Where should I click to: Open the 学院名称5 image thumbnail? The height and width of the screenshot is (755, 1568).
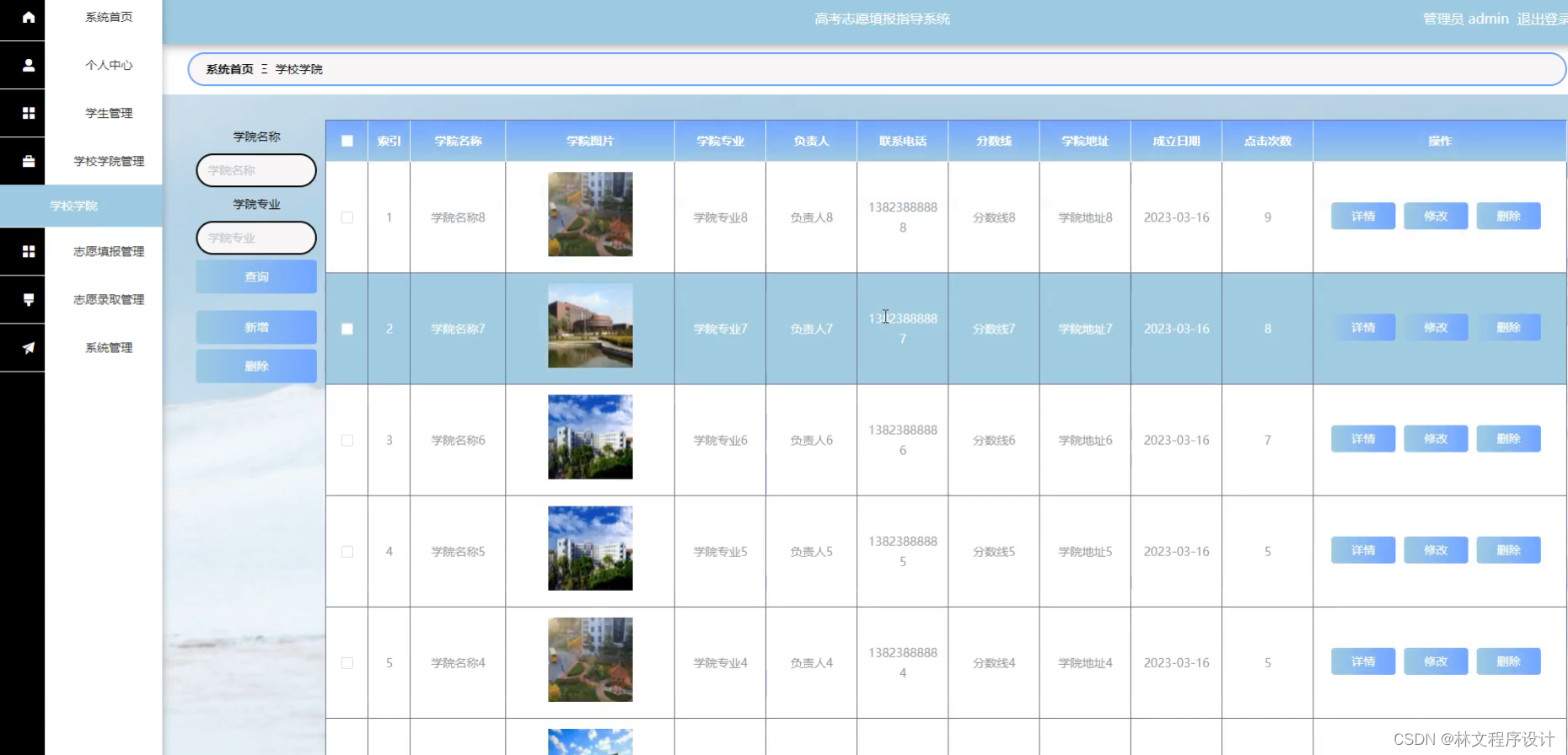(590, 548)
